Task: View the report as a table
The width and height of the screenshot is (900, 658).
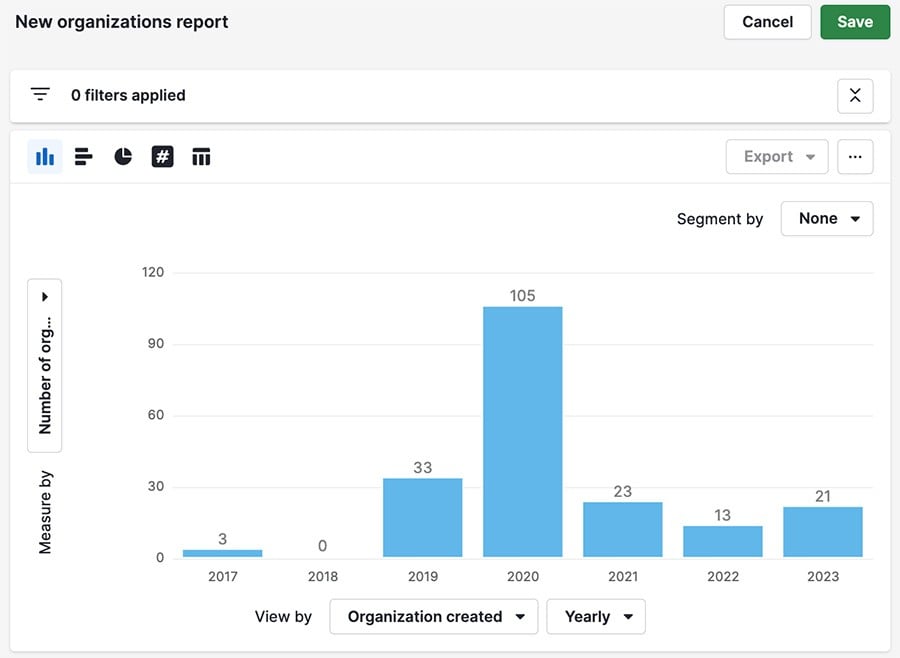Action: click(201, 156)
